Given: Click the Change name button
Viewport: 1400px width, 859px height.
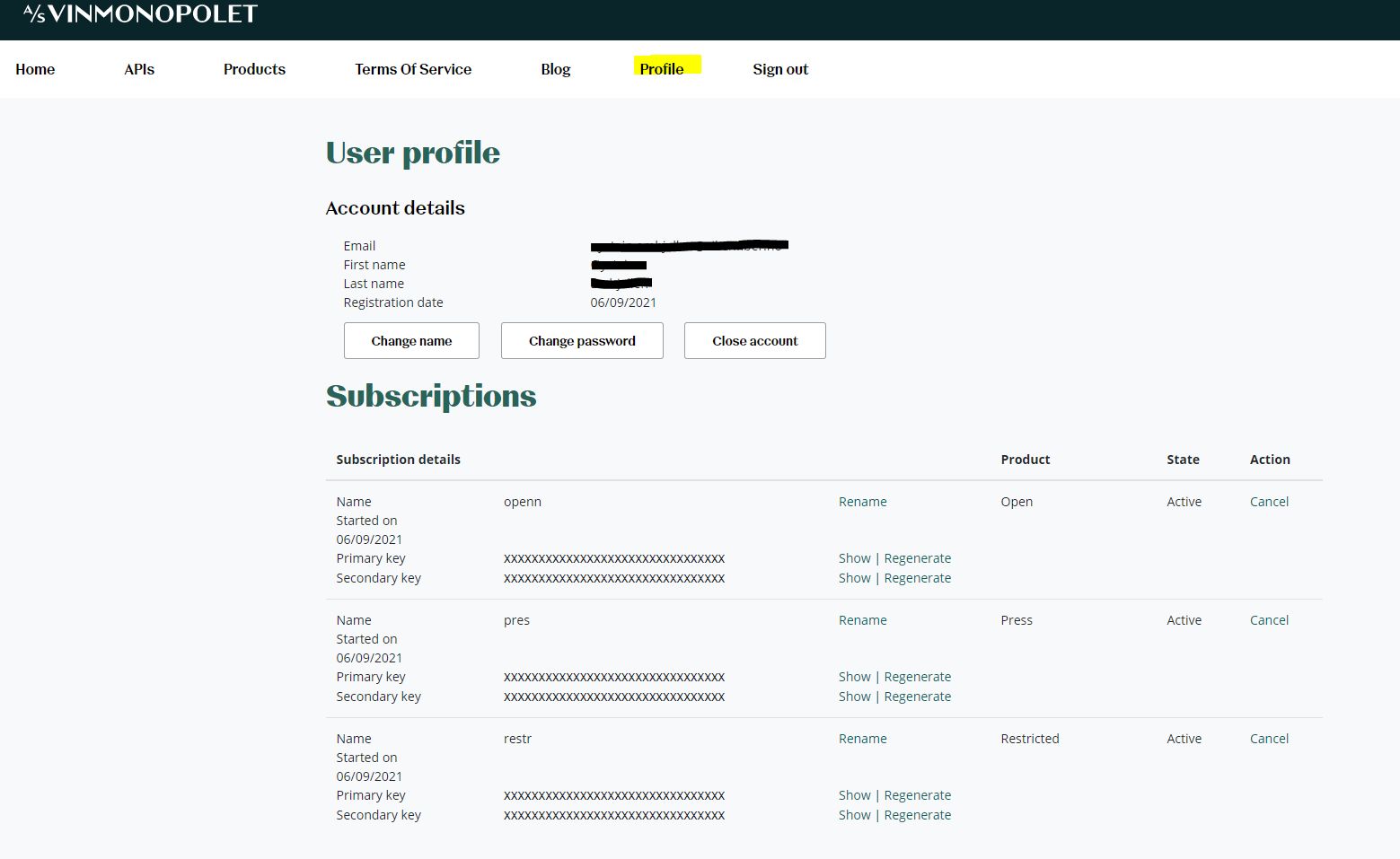Looking at the screenshot, I should (x=411, y=341).
